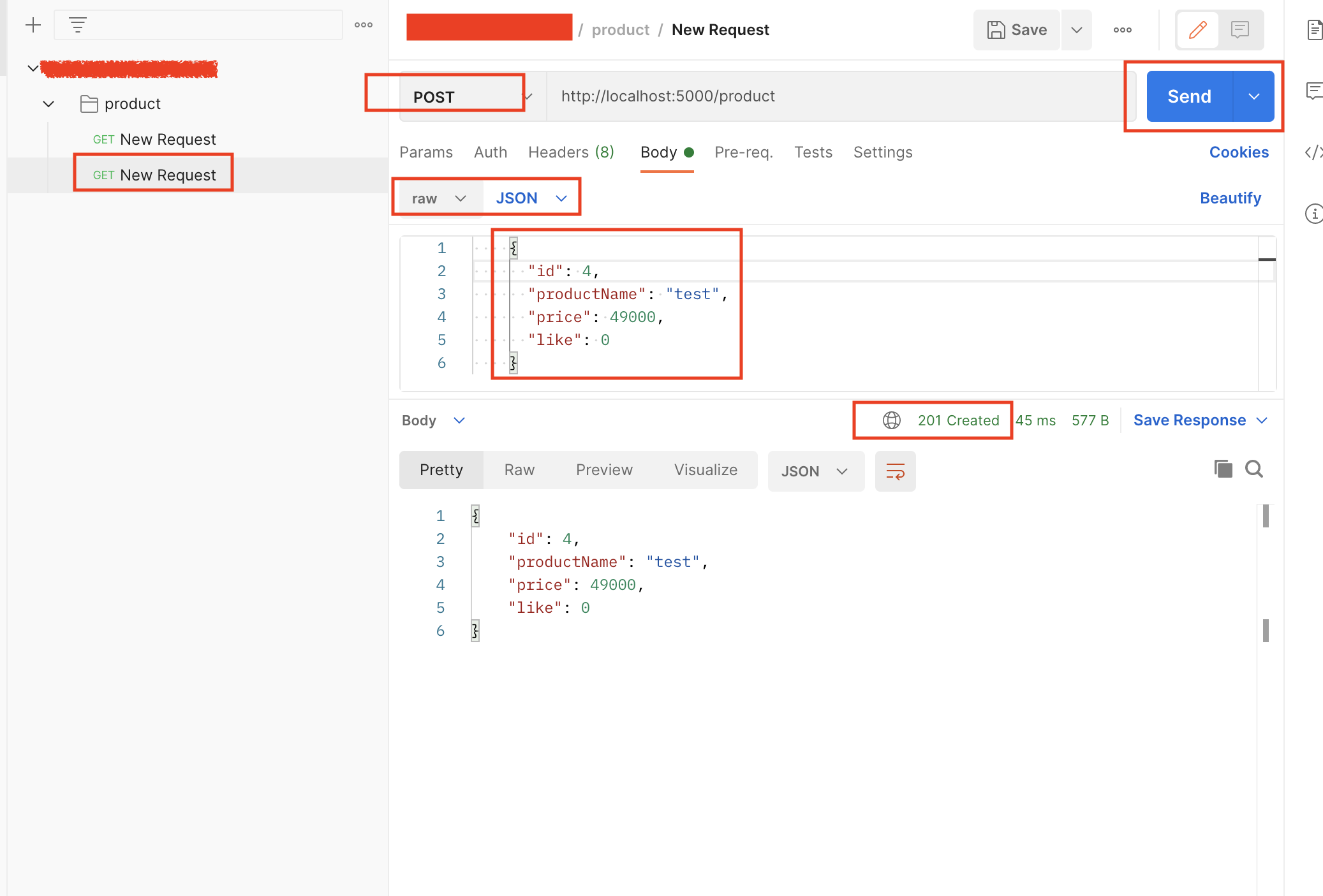Click the plus icon to create new collection

pos(33,25)
